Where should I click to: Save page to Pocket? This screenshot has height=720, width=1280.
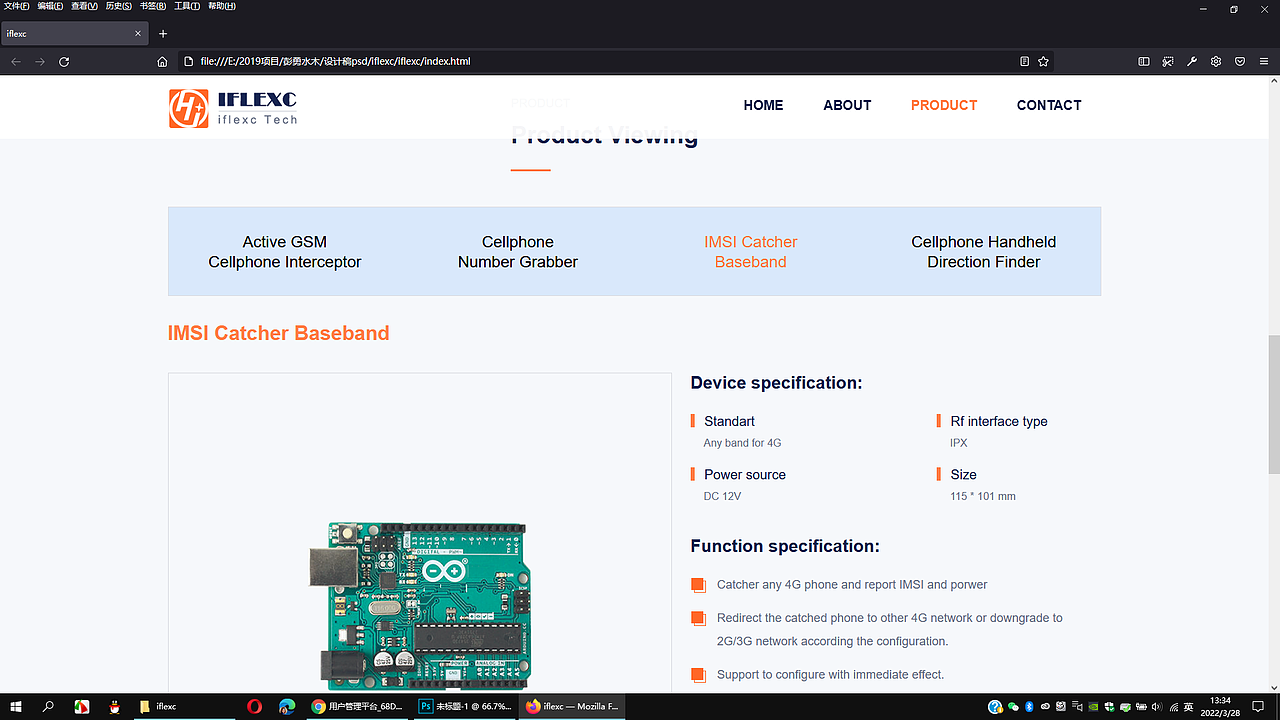pos(1240,61)
